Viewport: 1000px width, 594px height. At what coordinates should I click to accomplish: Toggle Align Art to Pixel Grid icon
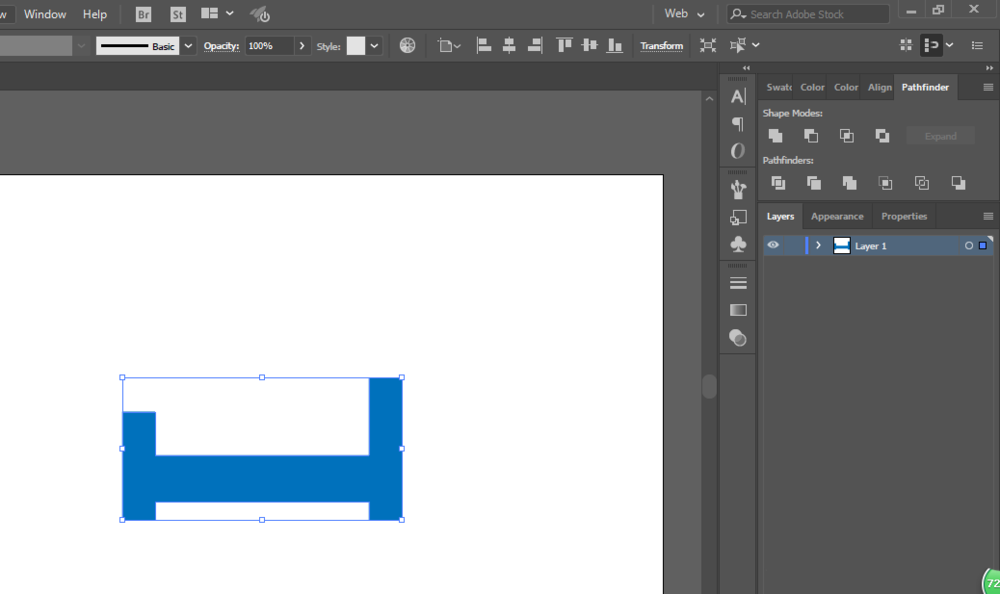[x=906, y=45]
